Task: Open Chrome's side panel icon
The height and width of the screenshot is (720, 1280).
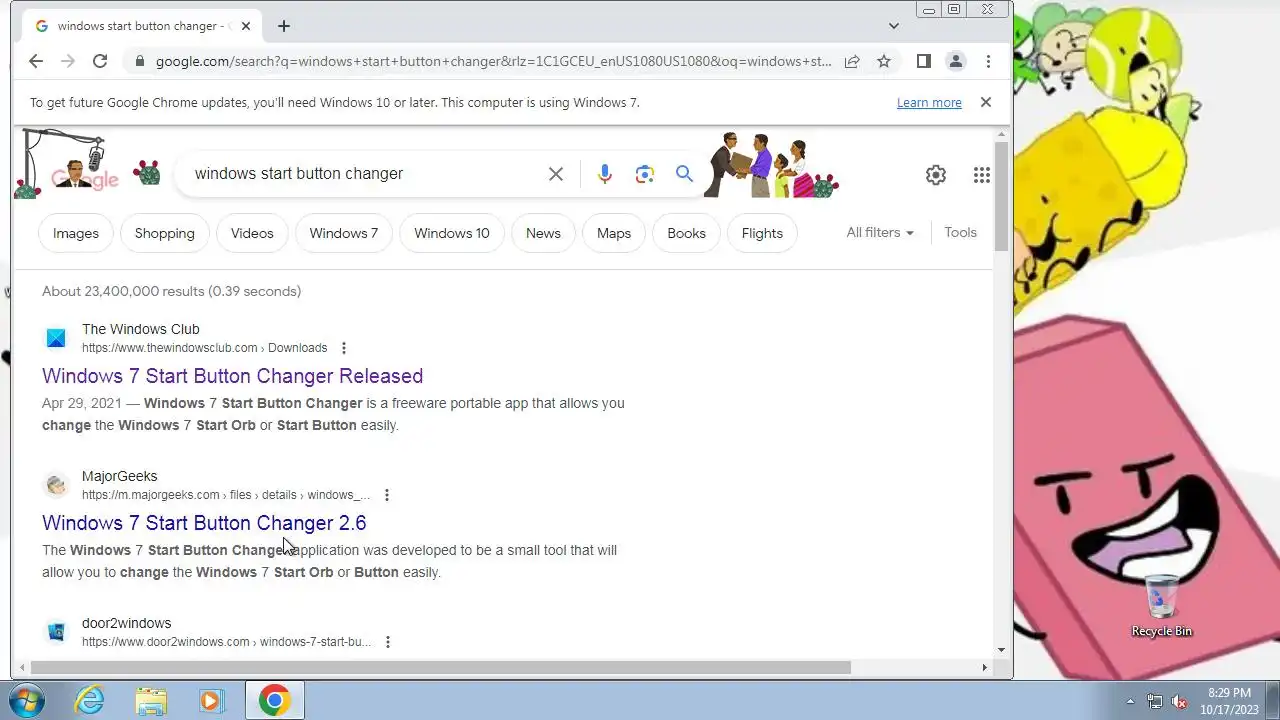Action: (924, 61)
